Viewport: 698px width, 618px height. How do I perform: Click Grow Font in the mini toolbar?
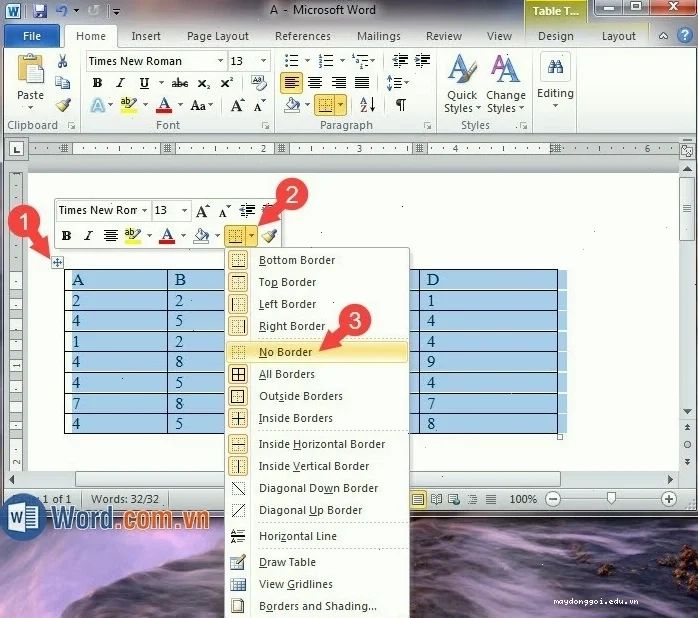[x=202, y=211]
